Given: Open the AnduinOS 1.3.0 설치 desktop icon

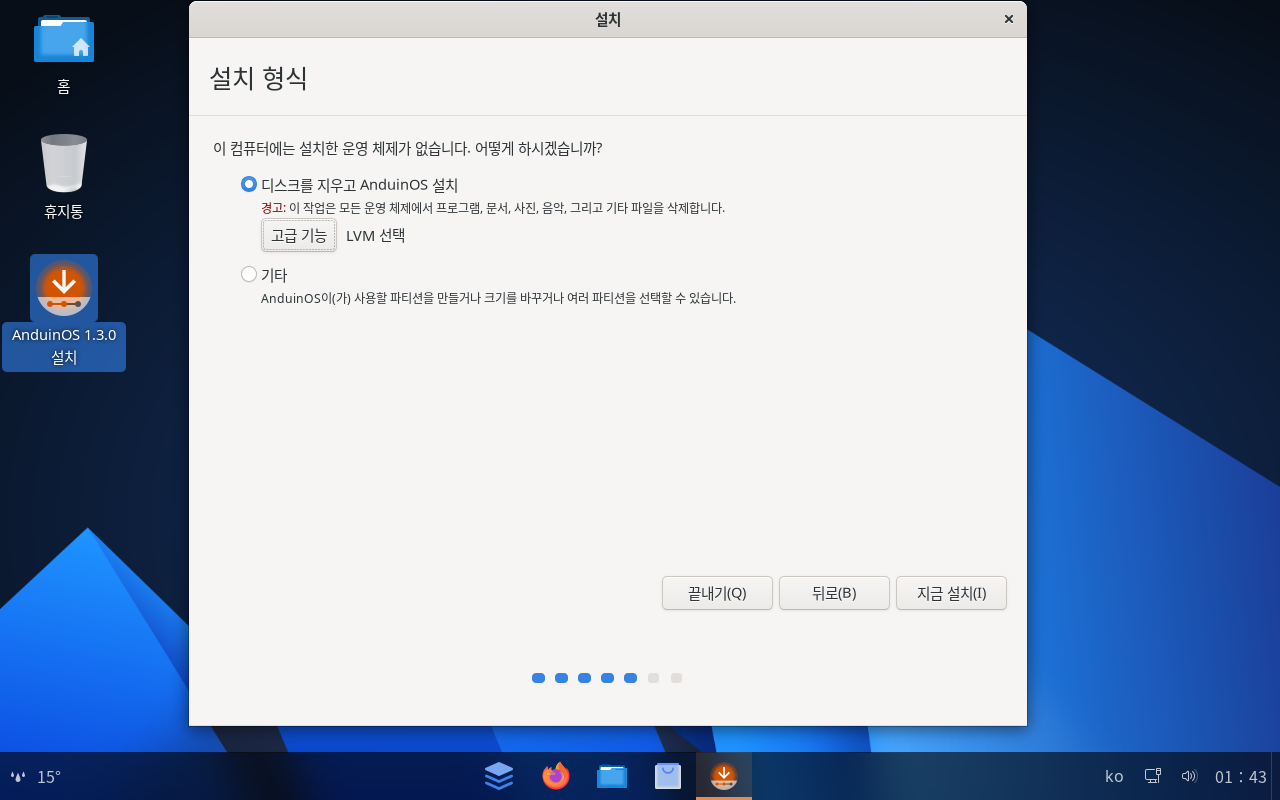Looking at the screenshot, I should (64, 312).
